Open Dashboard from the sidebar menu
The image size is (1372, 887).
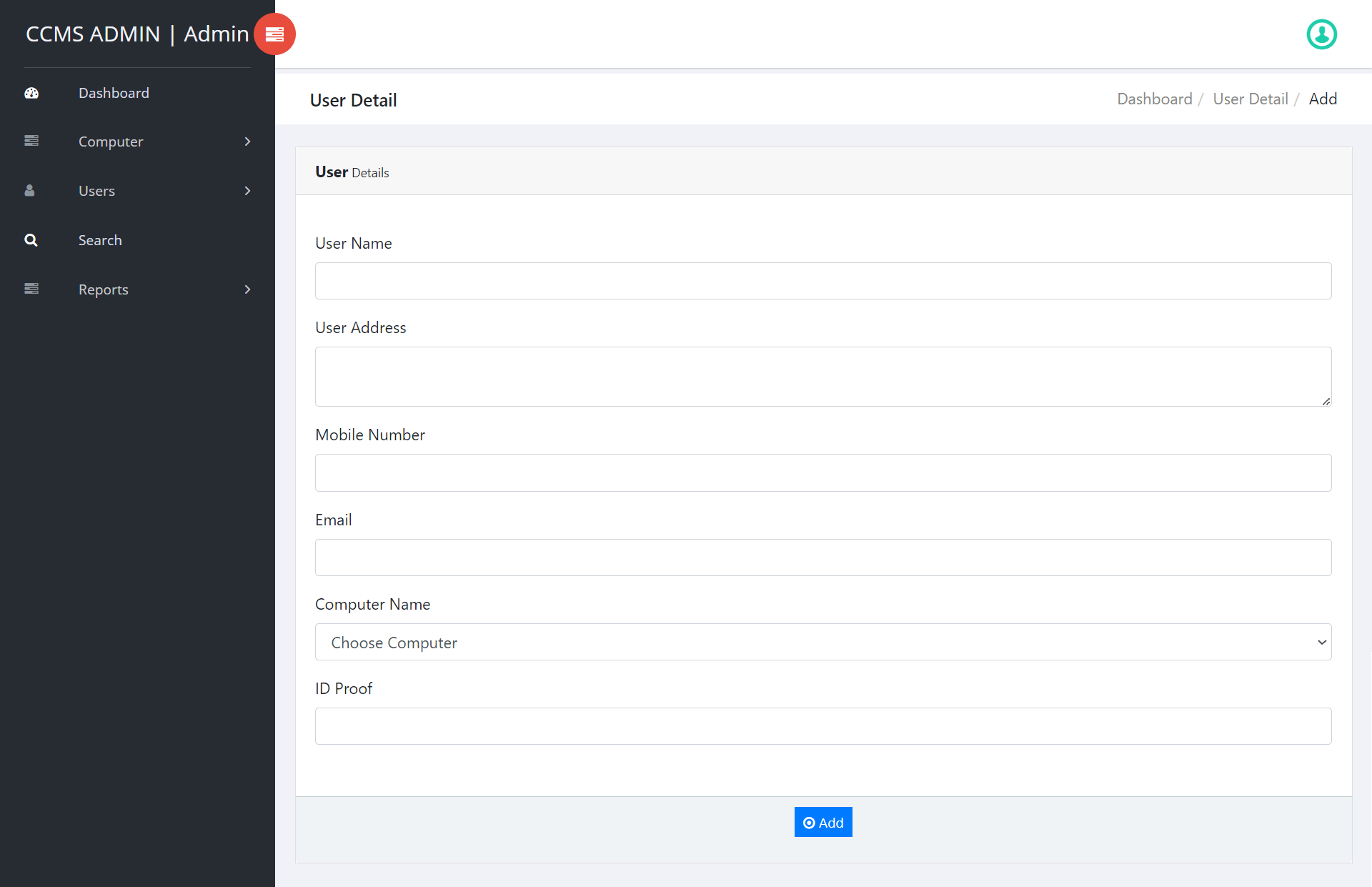[114, 93]
